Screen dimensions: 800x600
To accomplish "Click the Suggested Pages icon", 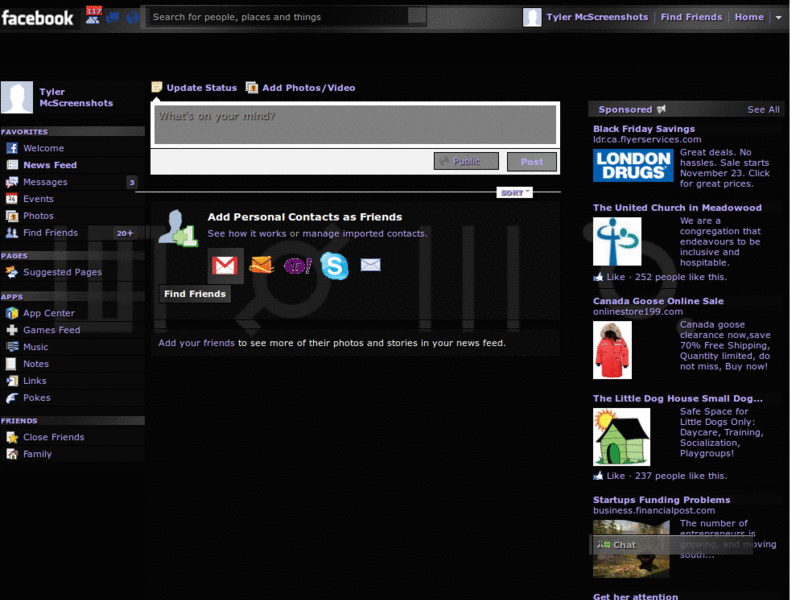I will click(12, 272).
